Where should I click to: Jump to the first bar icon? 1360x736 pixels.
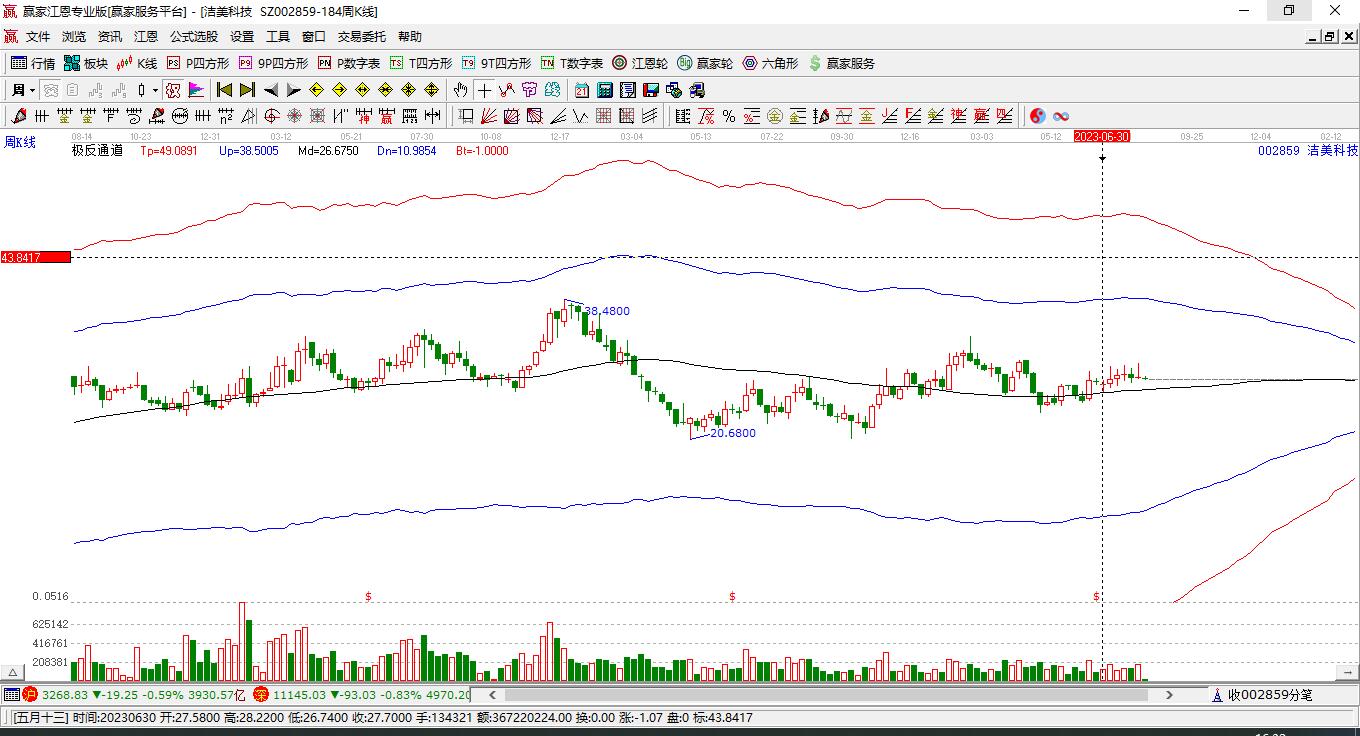[224, 90]
